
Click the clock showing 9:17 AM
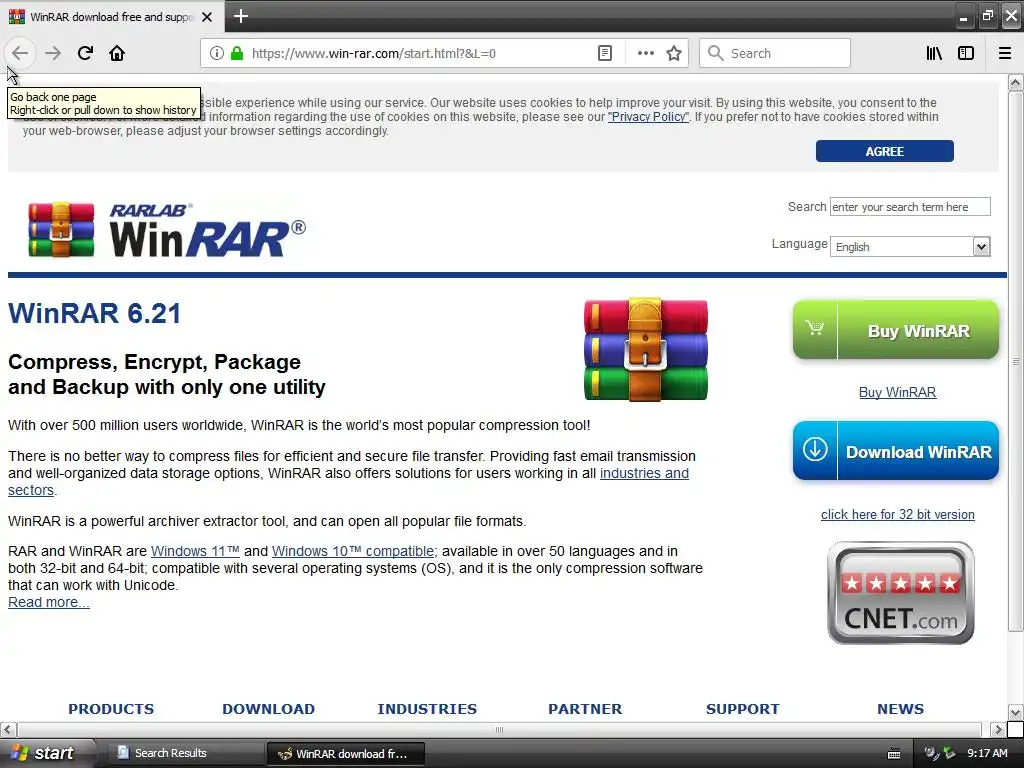tap(987, 753)
